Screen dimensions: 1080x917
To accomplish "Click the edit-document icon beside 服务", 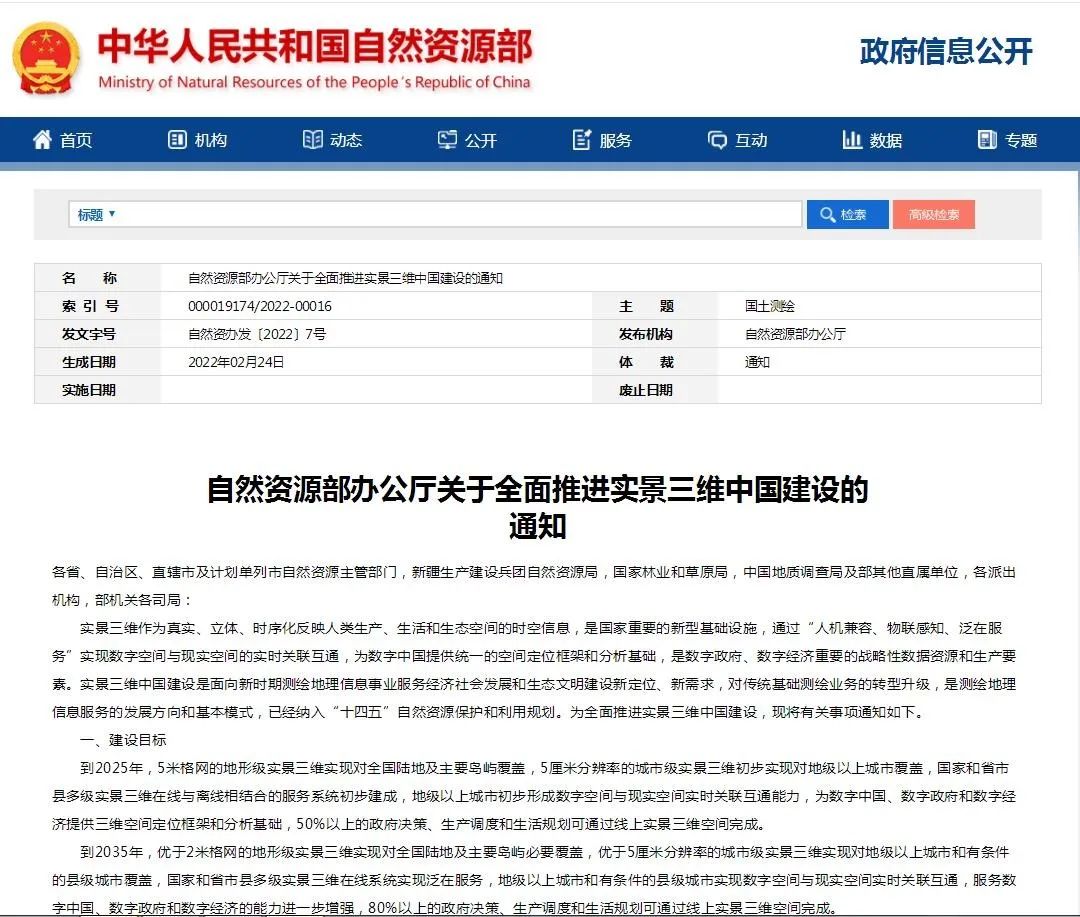I will (582, 140).
